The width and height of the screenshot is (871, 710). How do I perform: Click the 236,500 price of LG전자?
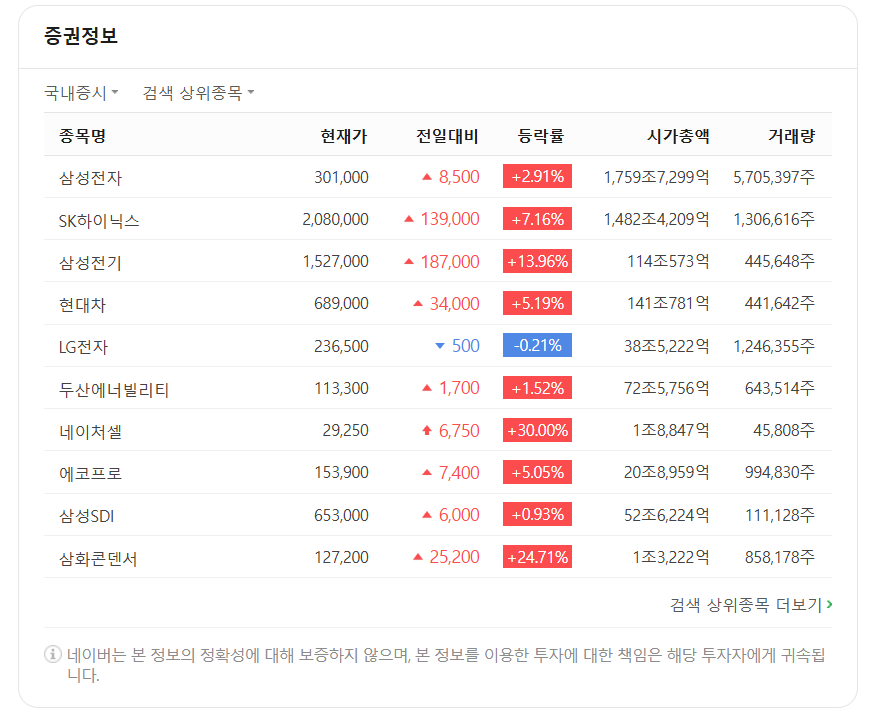pos(341,346)
